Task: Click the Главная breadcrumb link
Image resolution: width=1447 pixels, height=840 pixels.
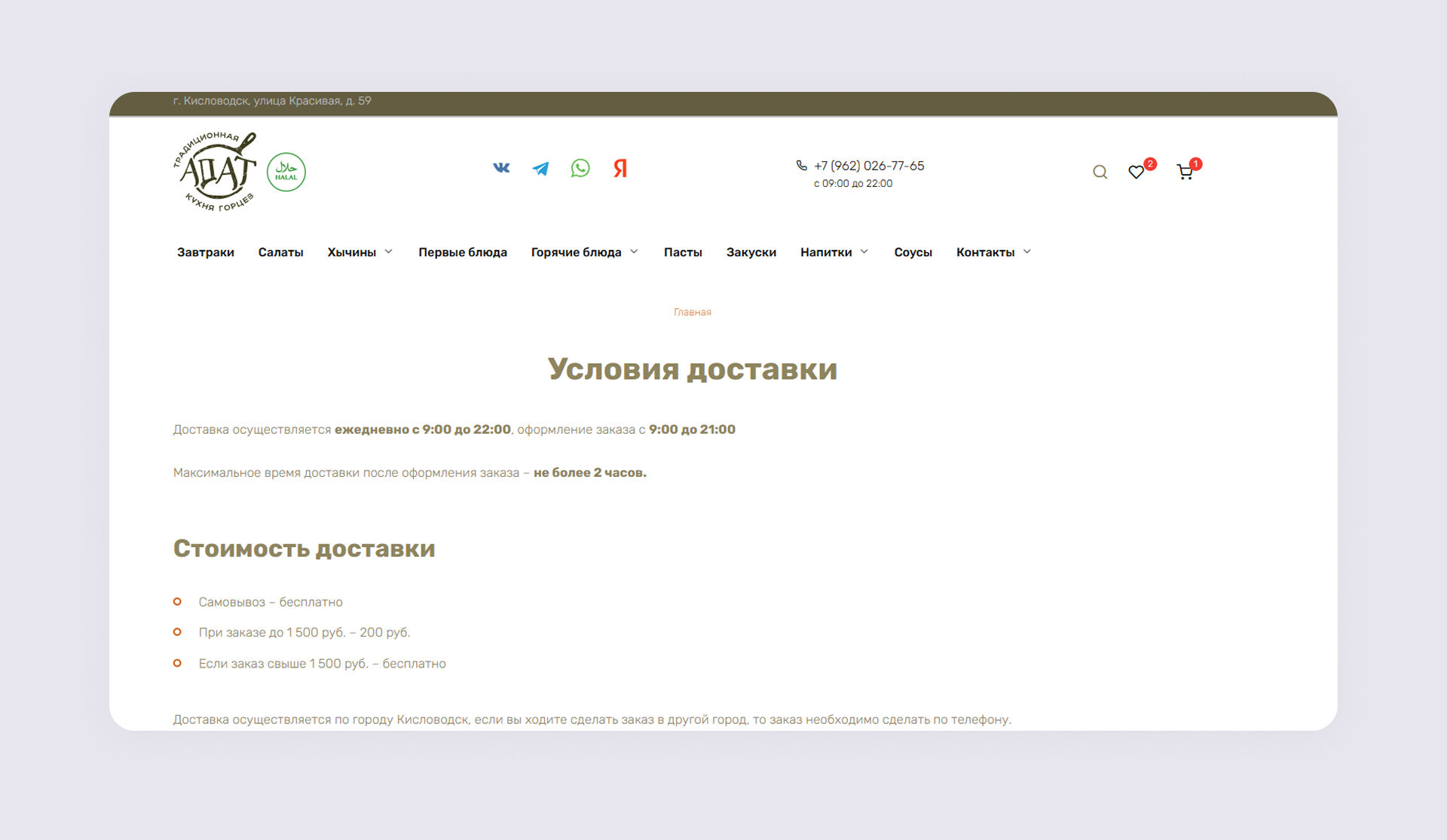Action: click(x=692, y=312)
